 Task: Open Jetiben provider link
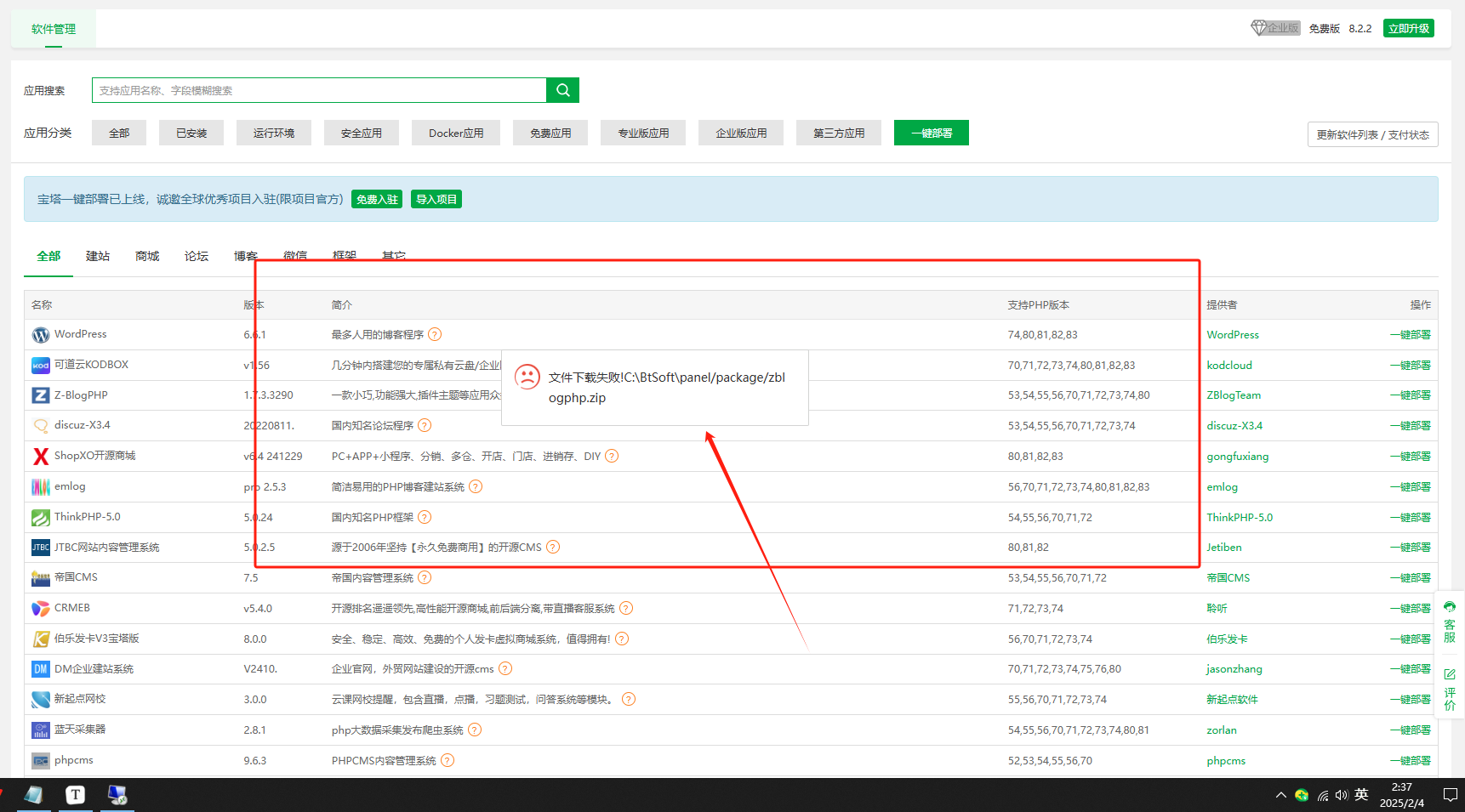pos(1224,548)
